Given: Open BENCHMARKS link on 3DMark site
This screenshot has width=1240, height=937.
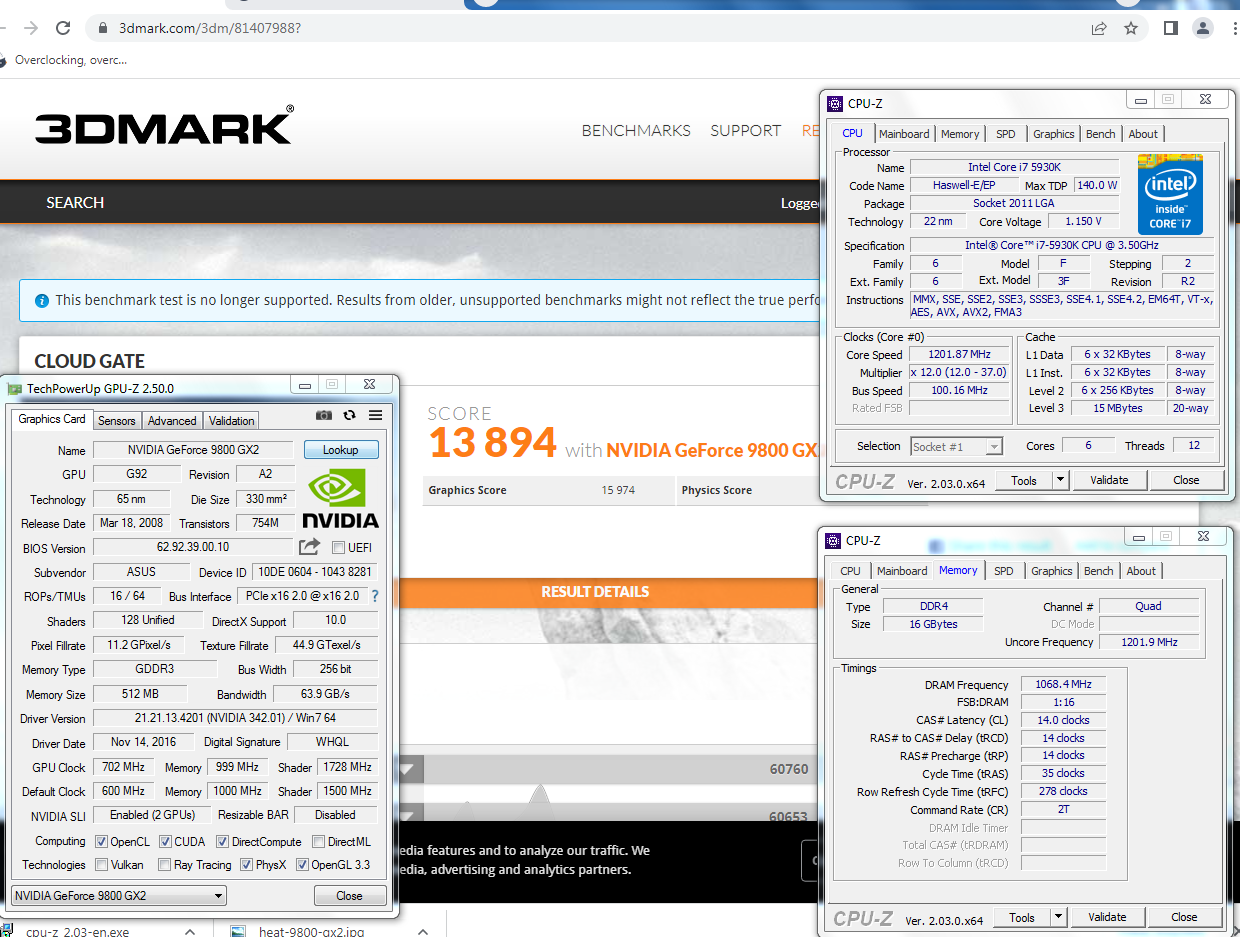Looking at the screenshot, I should (636, 130).
